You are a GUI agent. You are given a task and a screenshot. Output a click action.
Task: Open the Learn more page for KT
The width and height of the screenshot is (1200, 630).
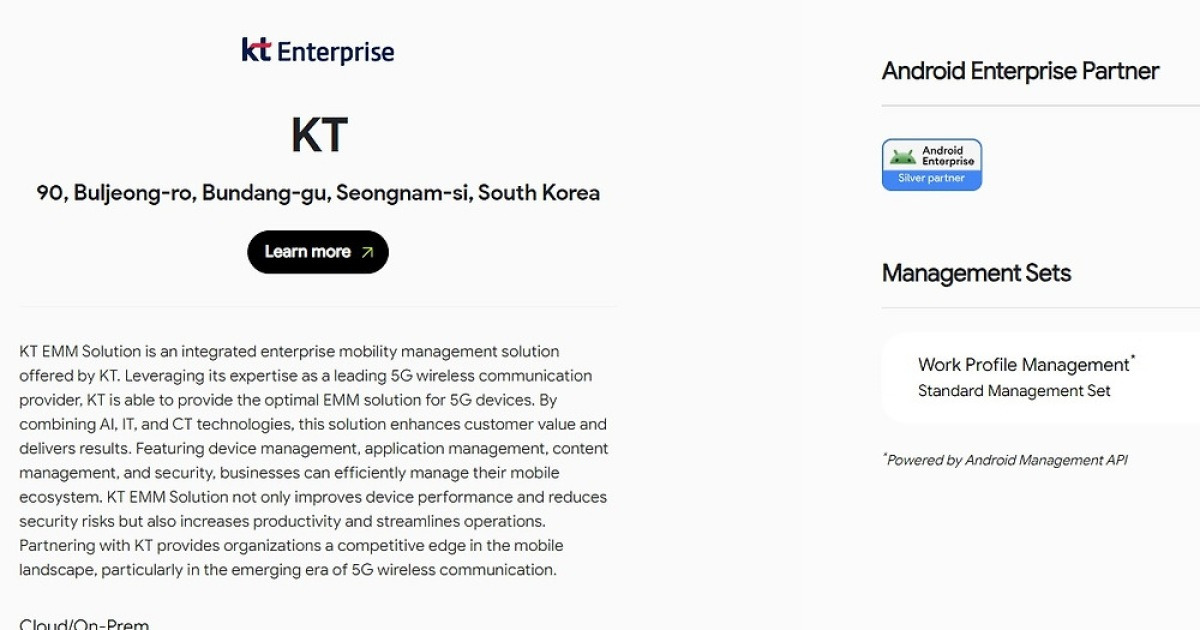(317, 252)
